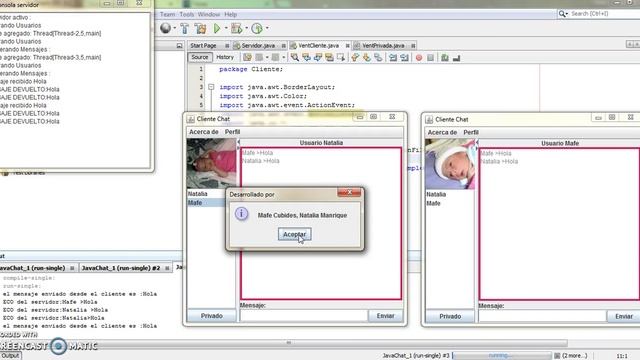Close the Start Page tab
This screenshot has height=360, width=640.
pyautogui.click(x=227, y=46)
